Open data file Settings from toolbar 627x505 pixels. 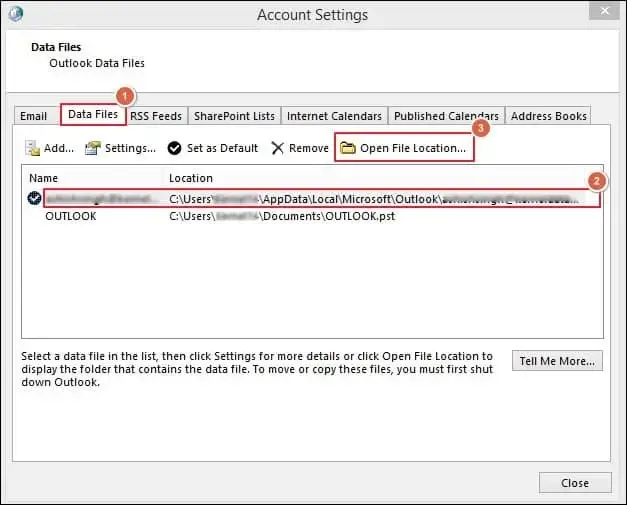(x=120, y=148)
